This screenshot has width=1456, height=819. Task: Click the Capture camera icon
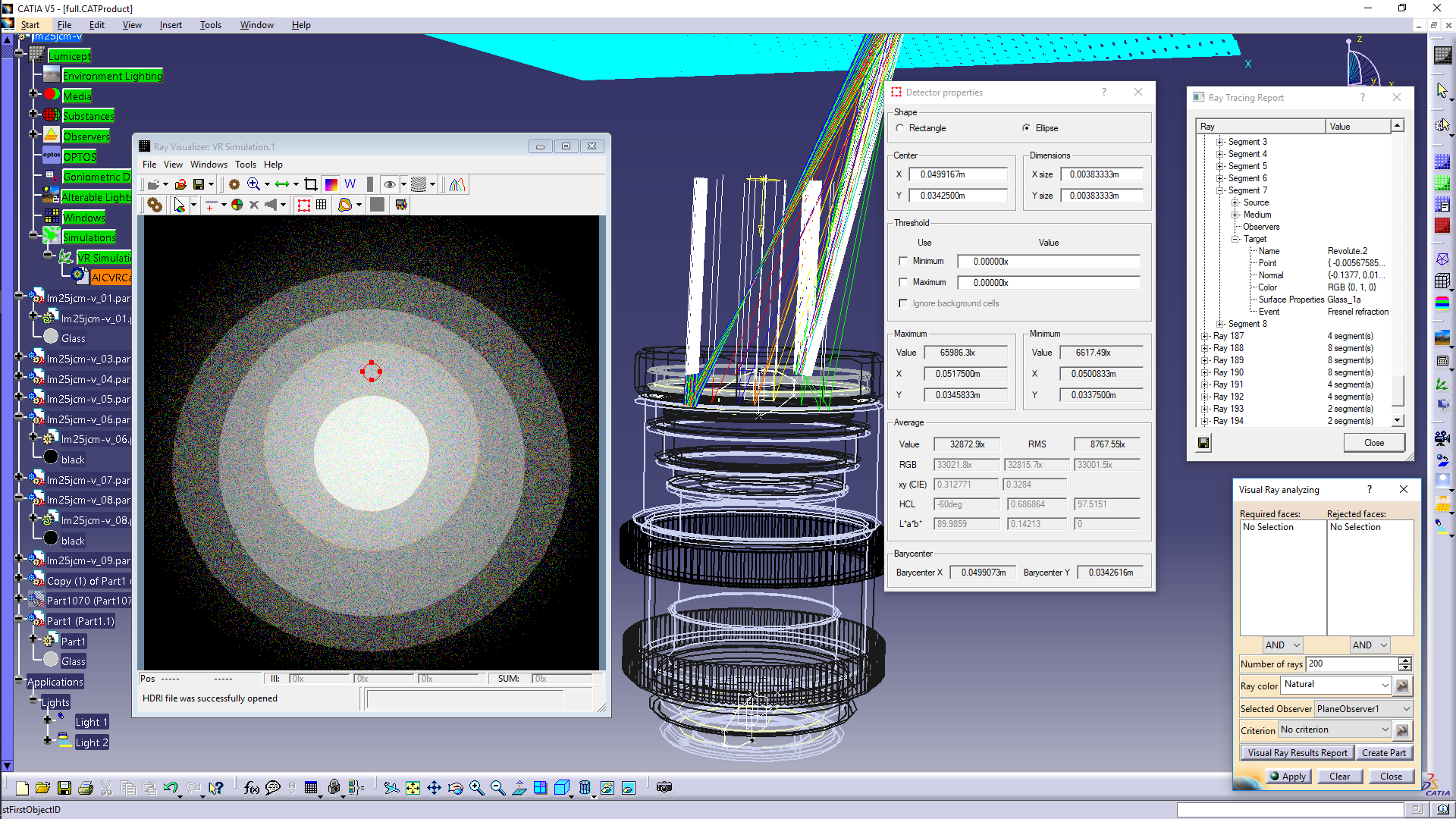[x=664, y=787]
